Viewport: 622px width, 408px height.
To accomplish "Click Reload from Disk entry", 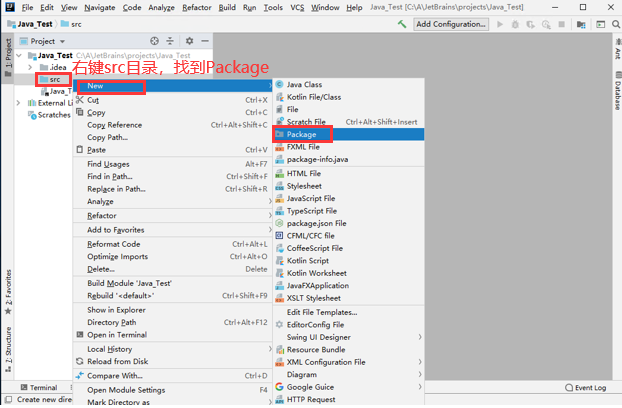I will (x=173, y=362).
